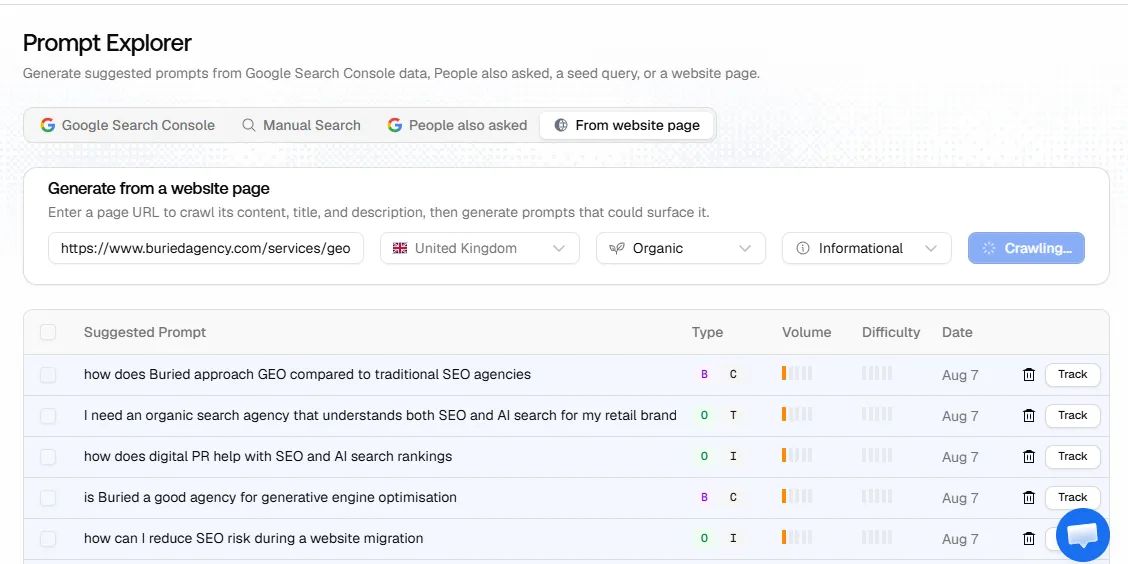Click the O badge on retail brand row
The height and width of the screenshot is (564, 1128).
pyautogui.click(x=704, y=416)
